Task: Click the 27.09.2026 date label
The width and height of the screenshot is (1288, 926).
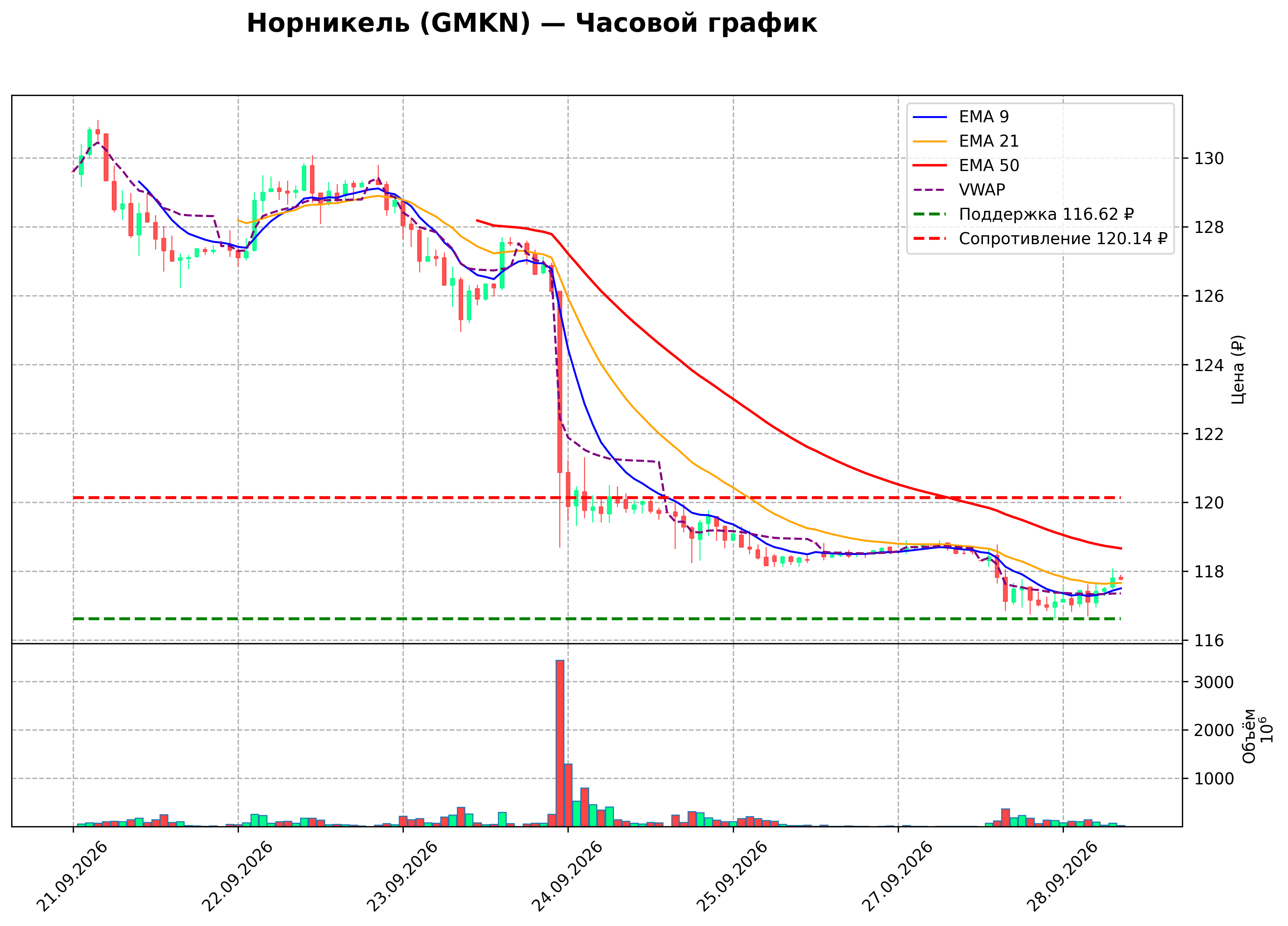Action: point(897,877)
